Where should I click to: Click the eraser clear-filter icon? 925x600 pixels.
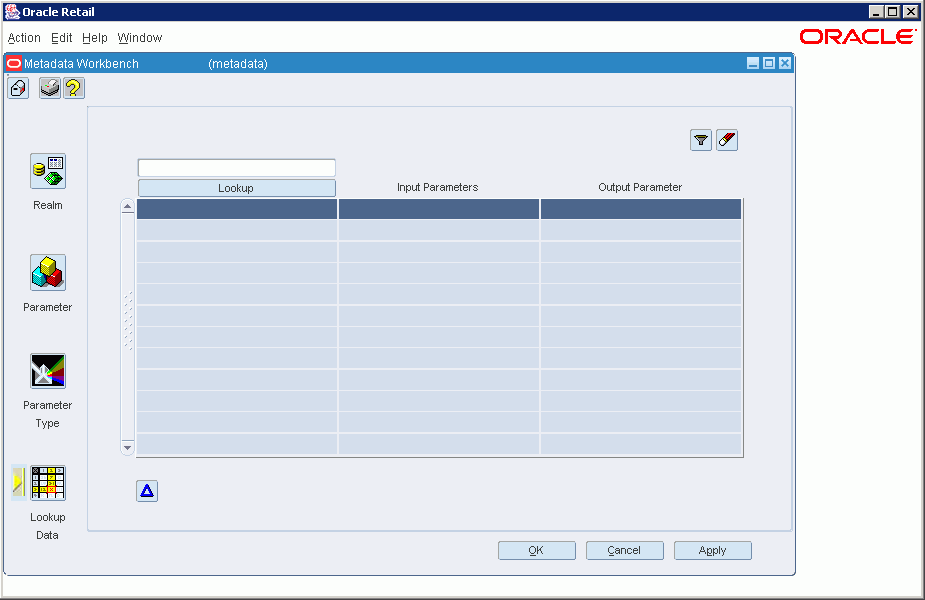coord(727,140)
